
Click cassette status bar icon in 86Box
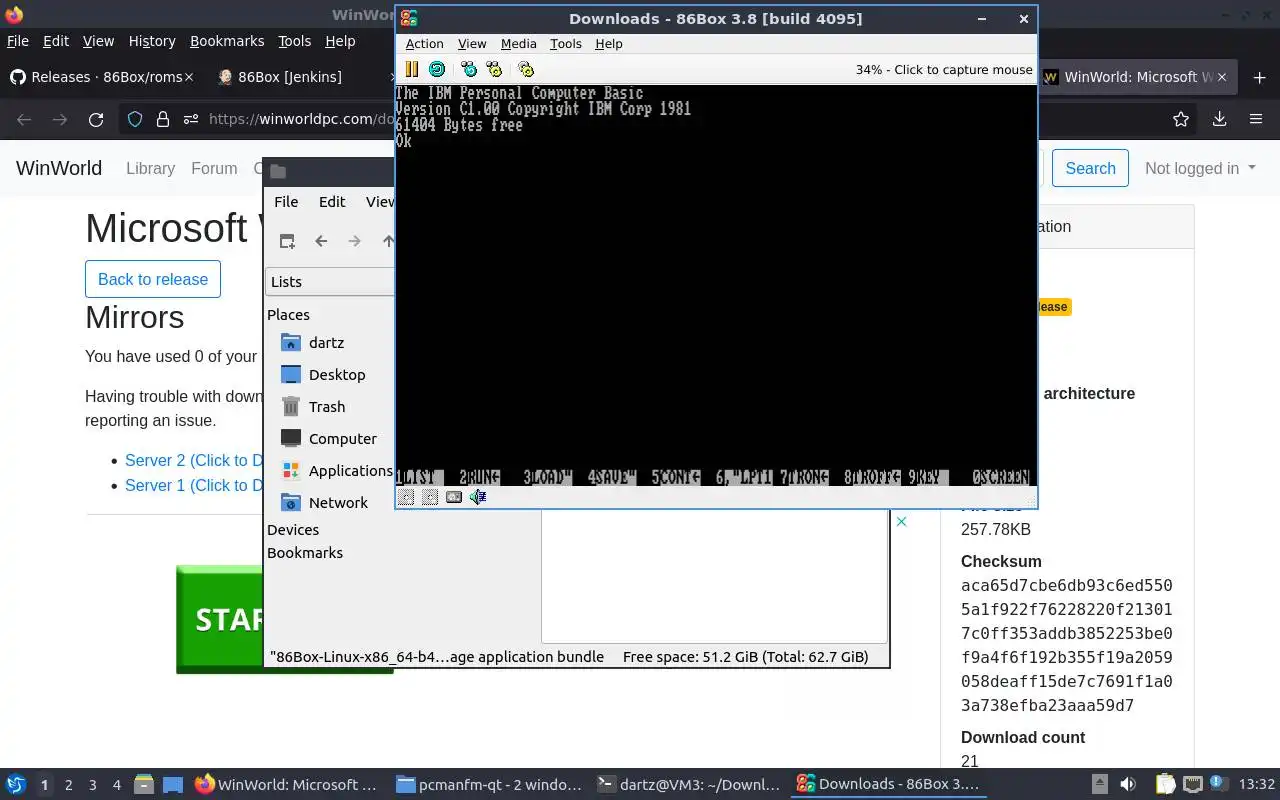click(x=454, y=497)
